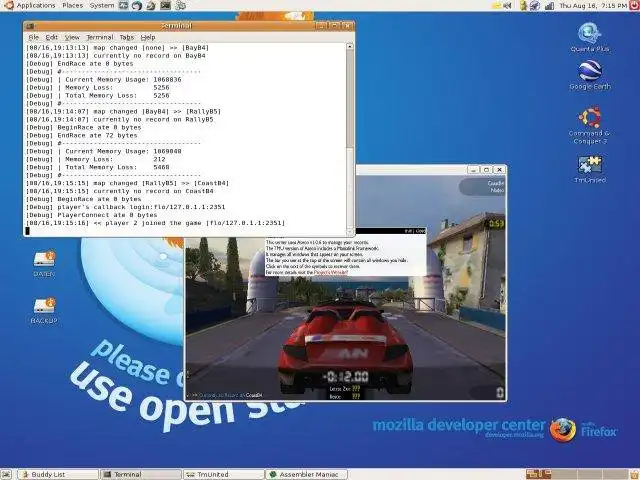The height and width of the screenshot is (480, 640).
Task: Click 'Current Memory Usage: 1068836' in Terminal
Action: pyautogui.click(x=123, y=80)
